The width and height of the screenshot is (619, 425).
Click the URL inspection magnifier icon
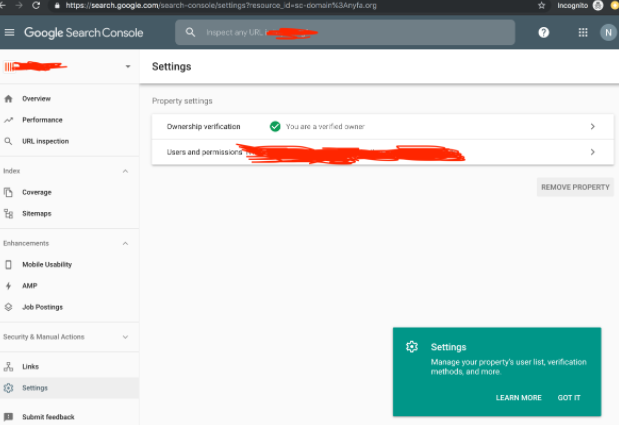coord(8,141)
